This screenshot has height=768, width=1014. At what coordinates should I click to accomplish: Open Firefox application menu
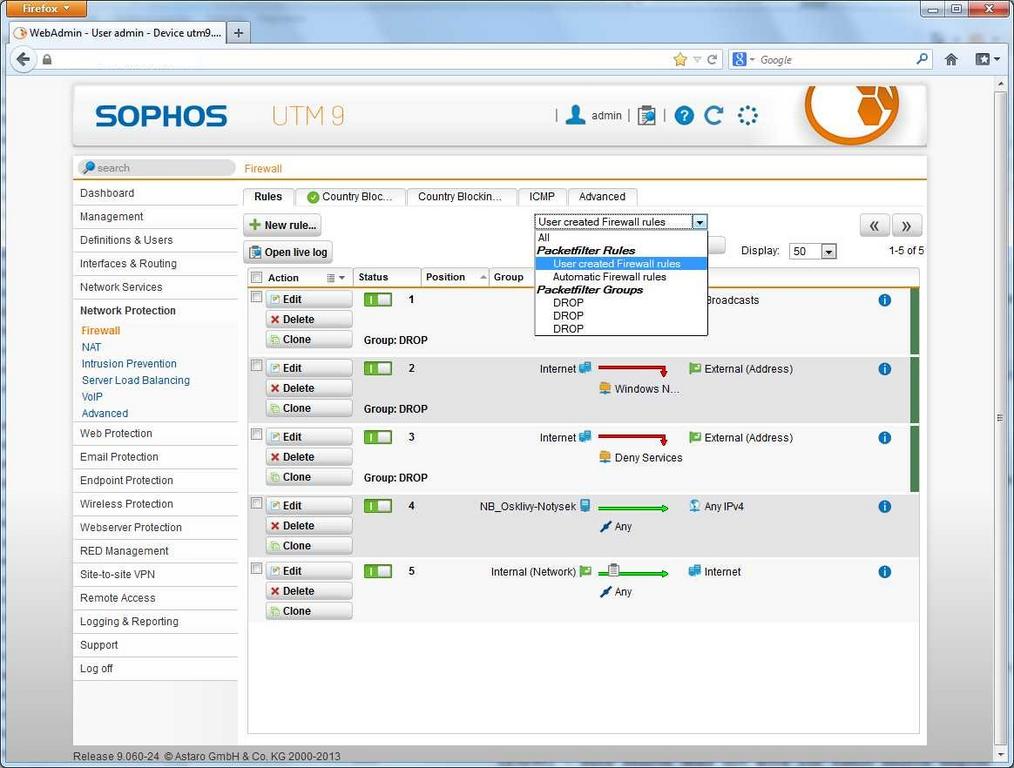[x=45, y=8]
